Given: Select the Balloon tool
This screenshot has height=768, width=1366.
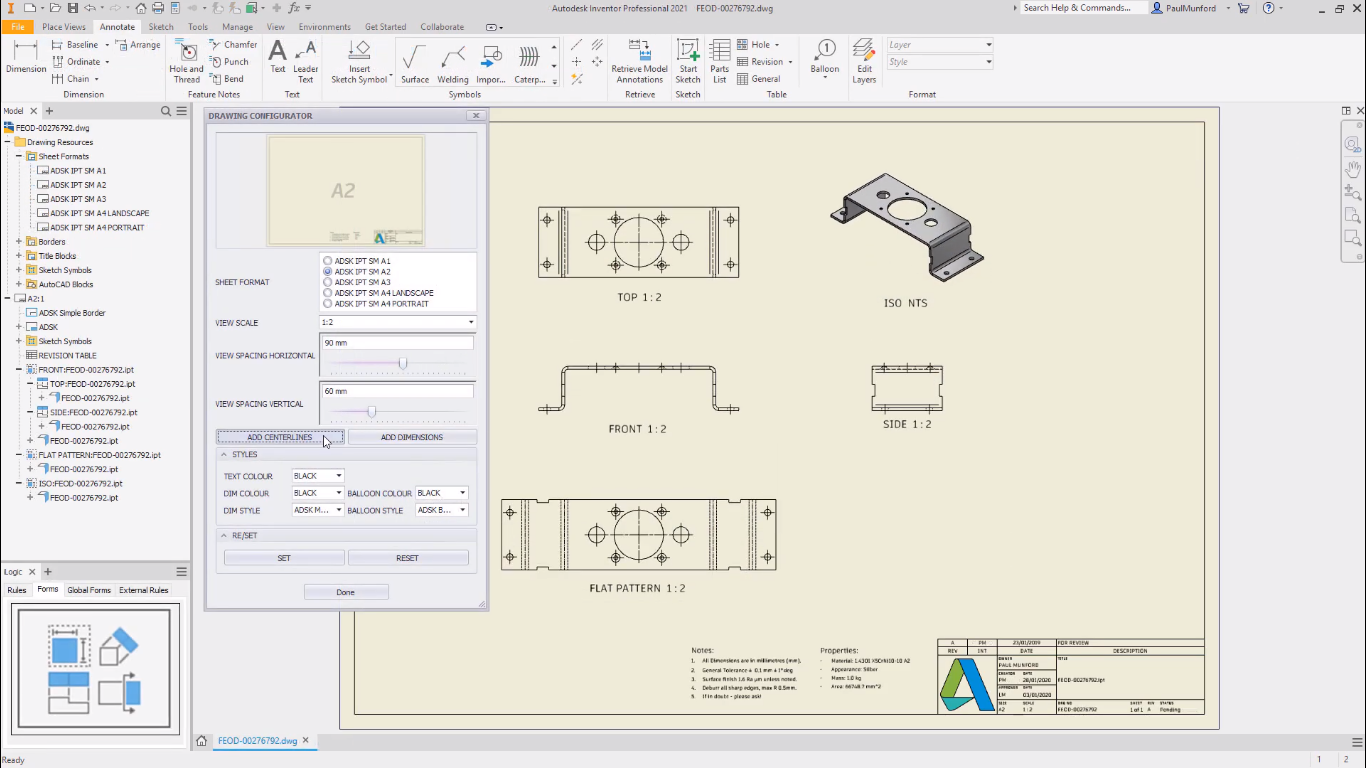Looking at the screenshot, I should pos(825,57).
